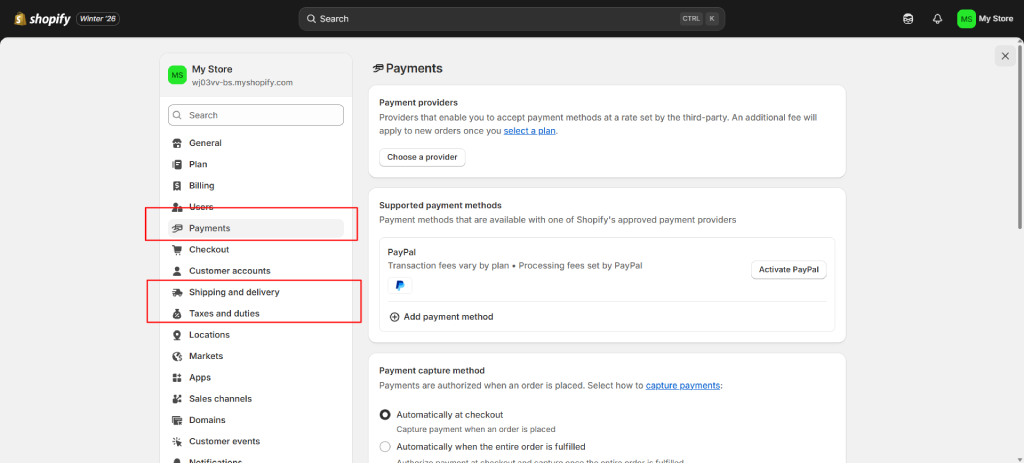1024x463 pixels.
Task: Open Sales channels settings
Action: tap(255, 399)
